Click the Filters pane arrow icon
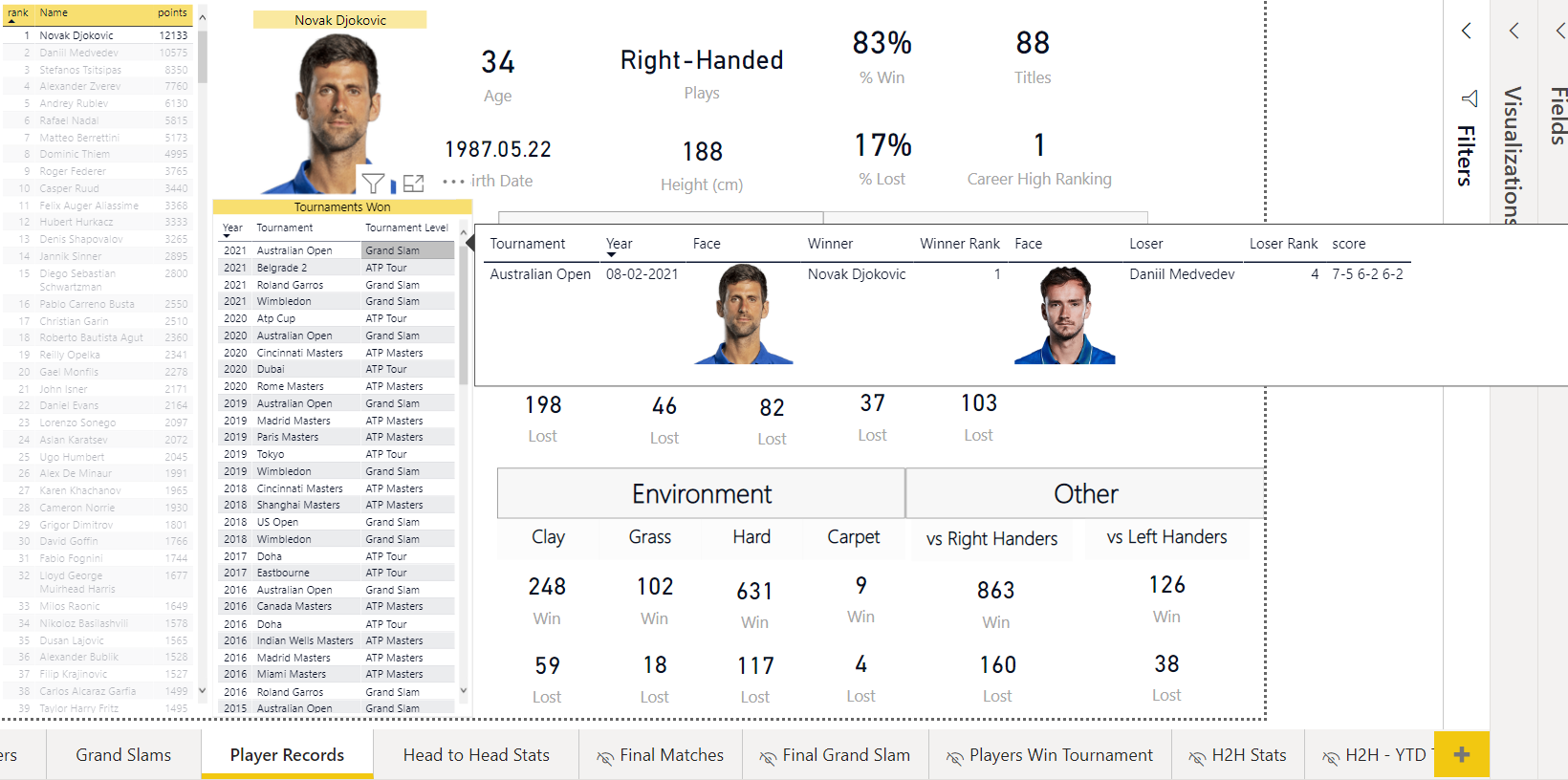 1467,31
